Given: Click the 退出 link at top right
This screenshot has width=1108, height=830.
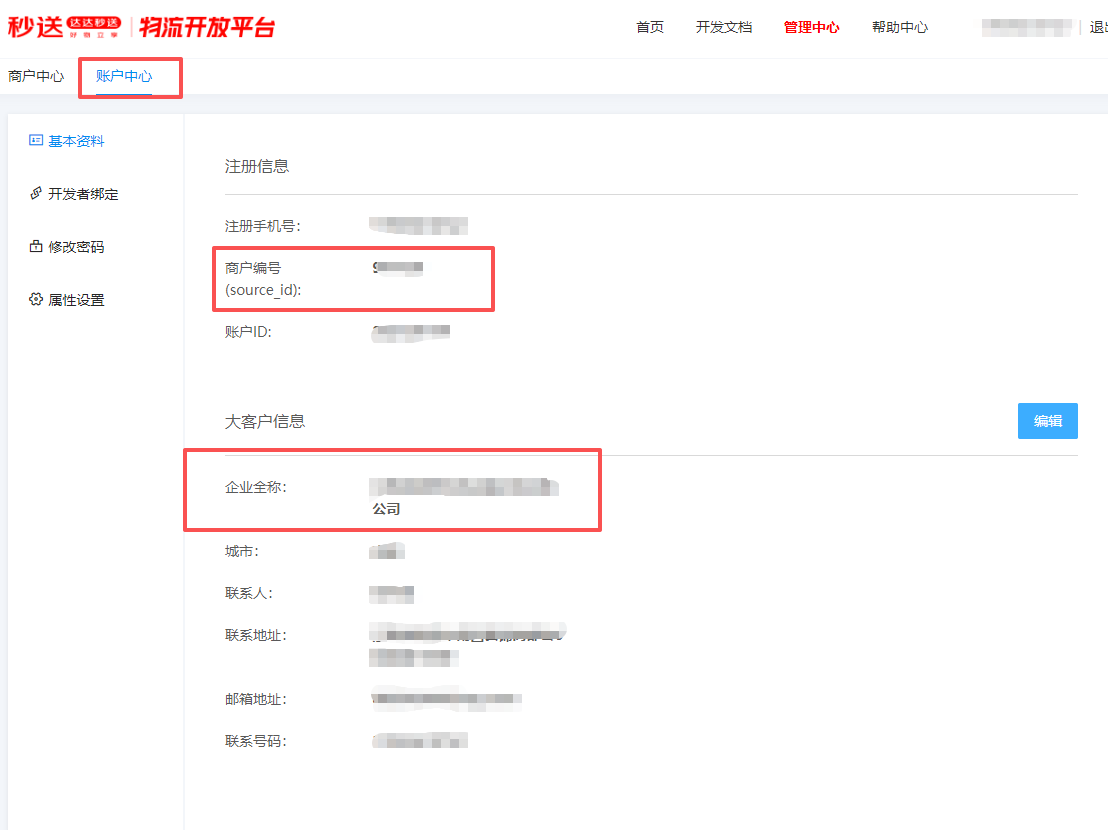Looking at the screenshot, I should pos(1098,28).
